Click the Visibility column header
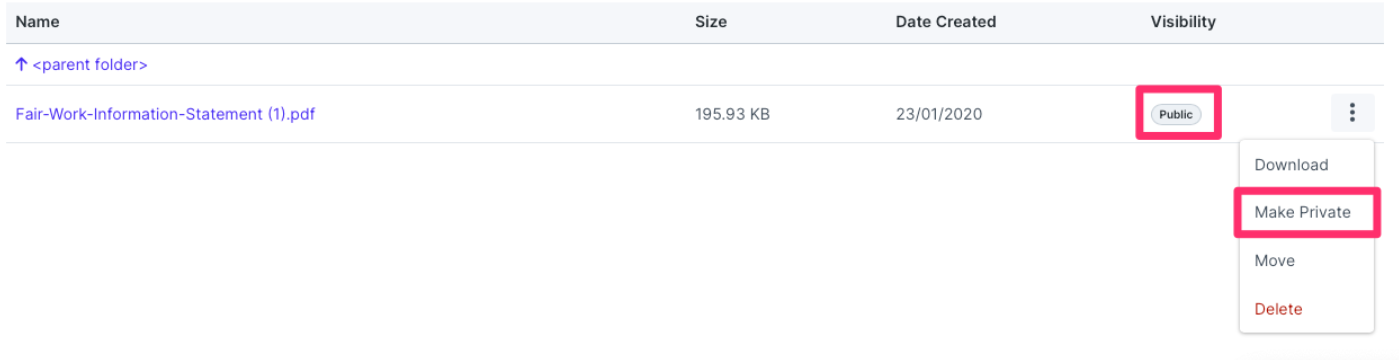1399x360 pixels. point(1183,21)
